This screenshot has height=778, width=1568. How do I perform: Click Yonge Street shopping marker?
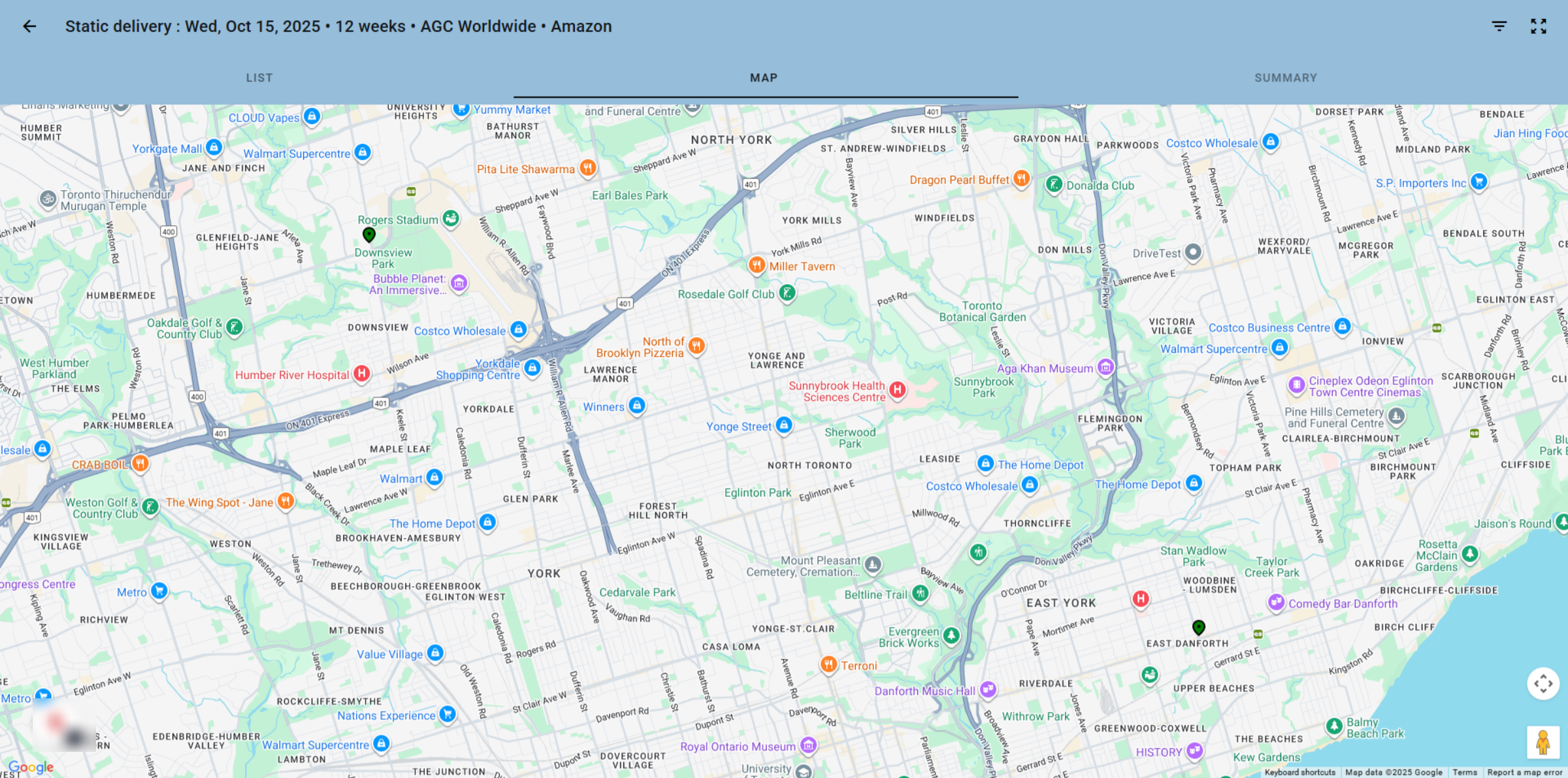[784, 425]
